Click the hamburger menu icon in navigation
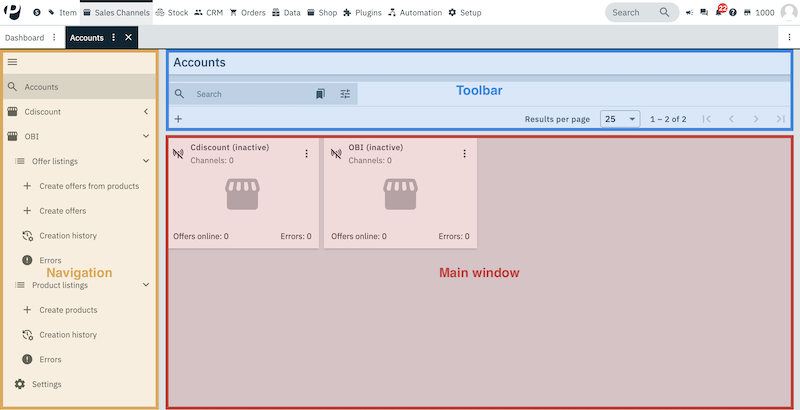The image size is (800, 410). pos(13,62)
